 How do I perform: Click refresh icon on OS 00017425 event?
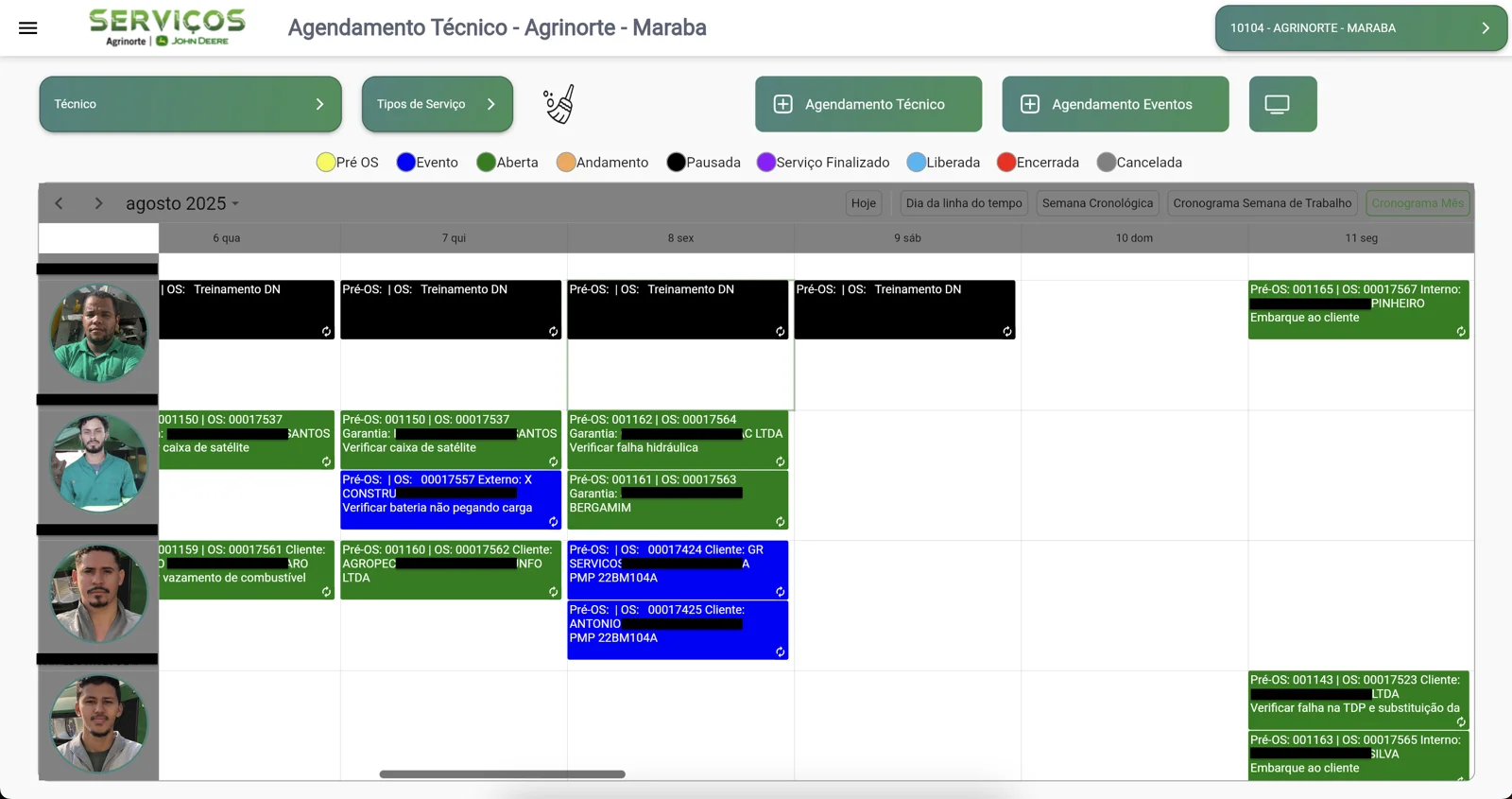tap(781, 652)
